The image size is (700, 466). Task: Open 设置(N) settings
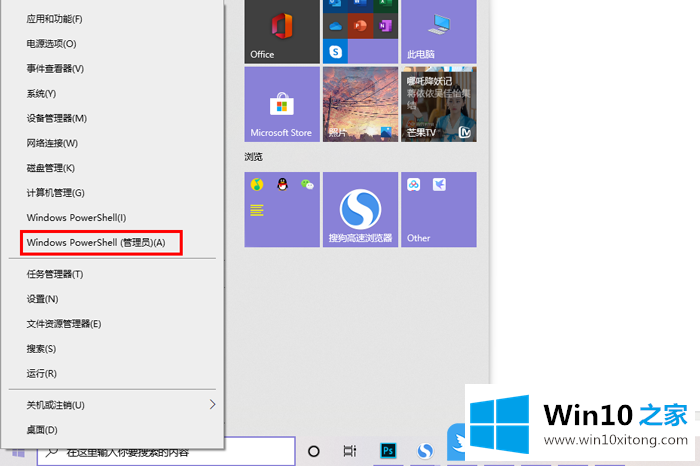tap(112, 299)
